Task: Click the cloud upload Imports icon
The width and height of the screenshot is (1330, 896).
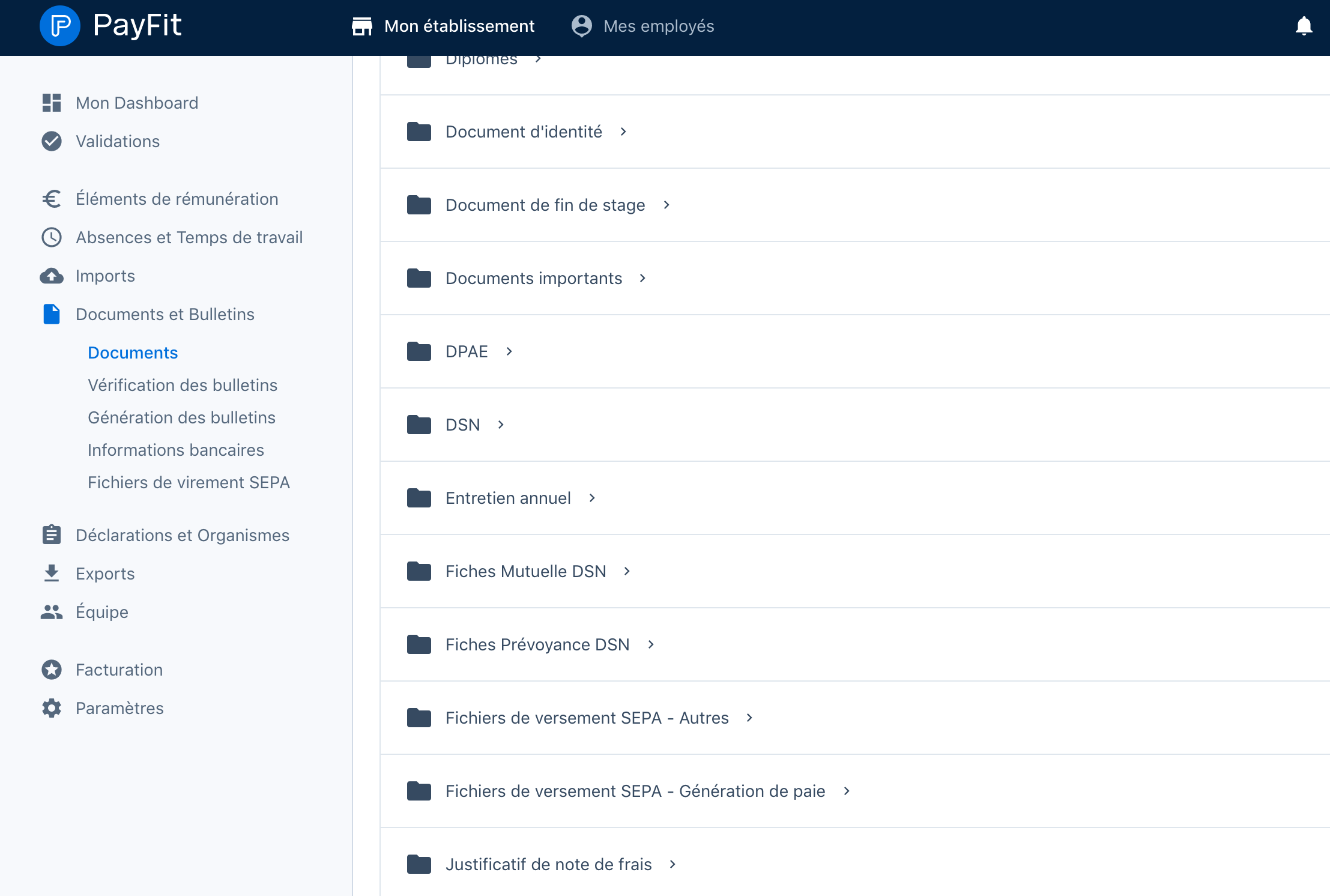Action: click(52, 276)
